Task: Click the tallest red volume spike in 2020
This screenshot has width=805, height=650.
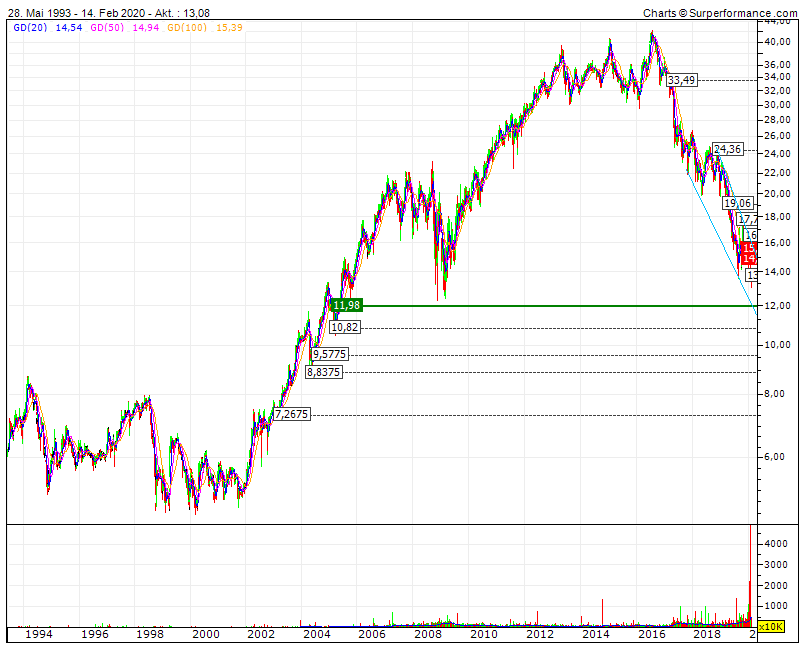Action: pos(751,575)
